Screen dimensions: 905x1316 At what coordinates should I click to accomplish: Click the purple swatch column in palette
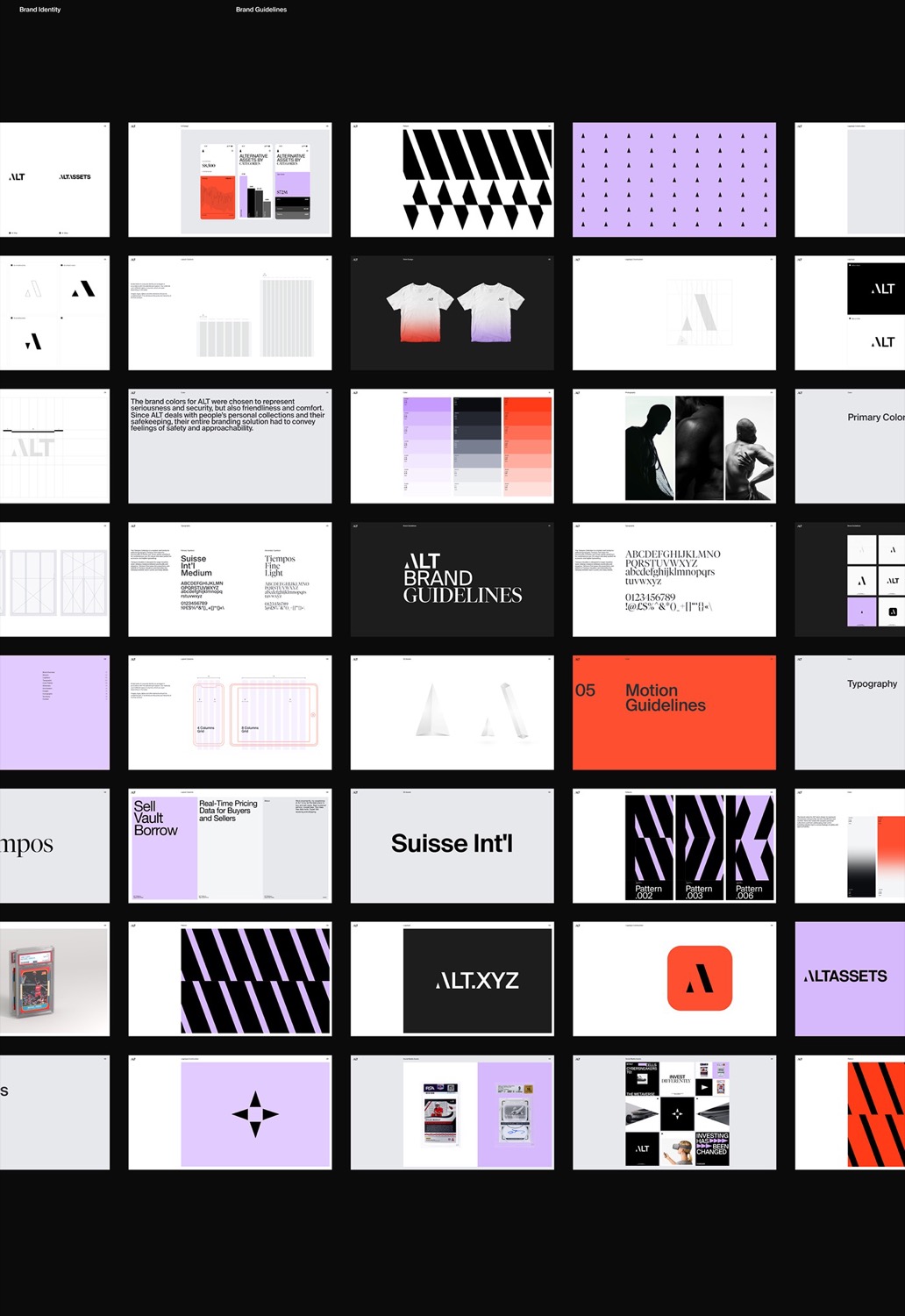click(426, 447)
